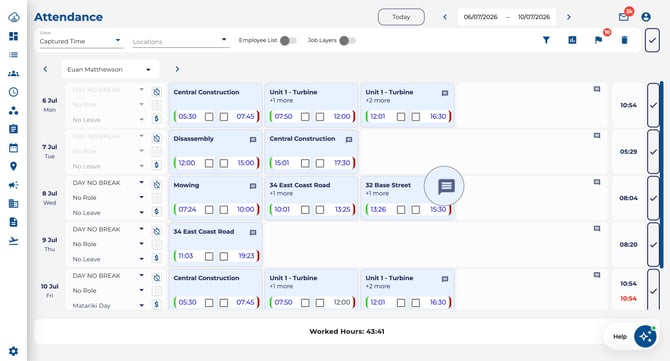Open No Role dropdown for 9 Jul
670x361 pixels.
coord(108,244)
